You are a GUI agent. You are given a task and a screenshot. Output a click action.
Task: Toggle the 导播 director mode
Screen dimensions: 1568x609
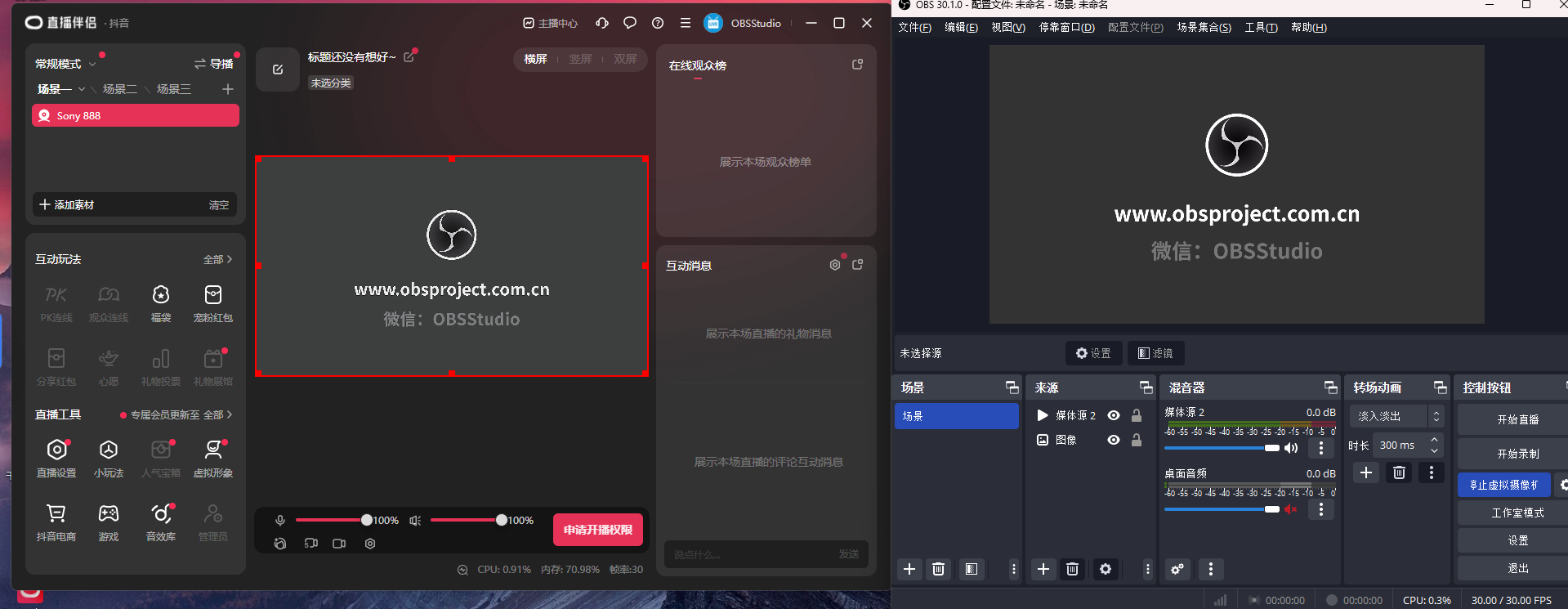click(x=213, y=64)
